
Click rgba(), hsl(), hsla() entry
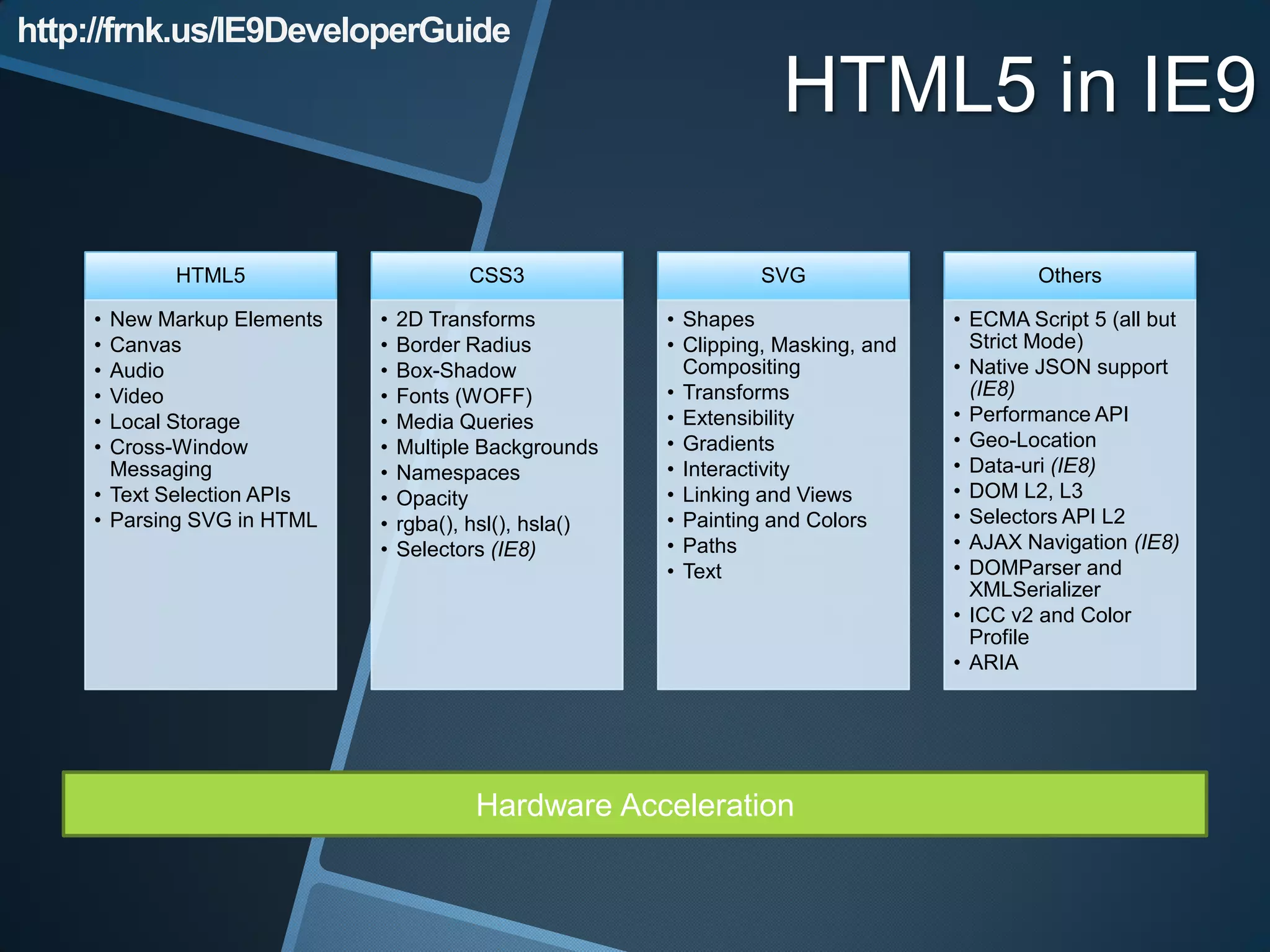[483, 524]
